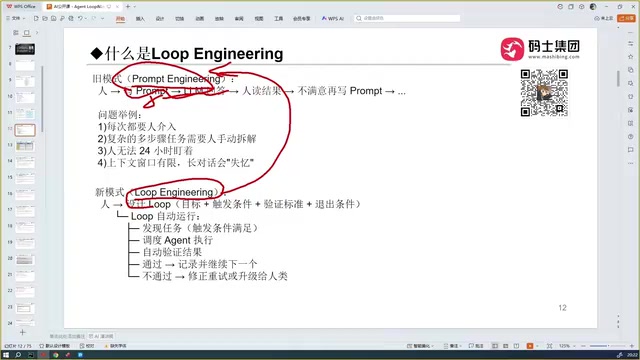Click the fit slide to window icon

550,346
